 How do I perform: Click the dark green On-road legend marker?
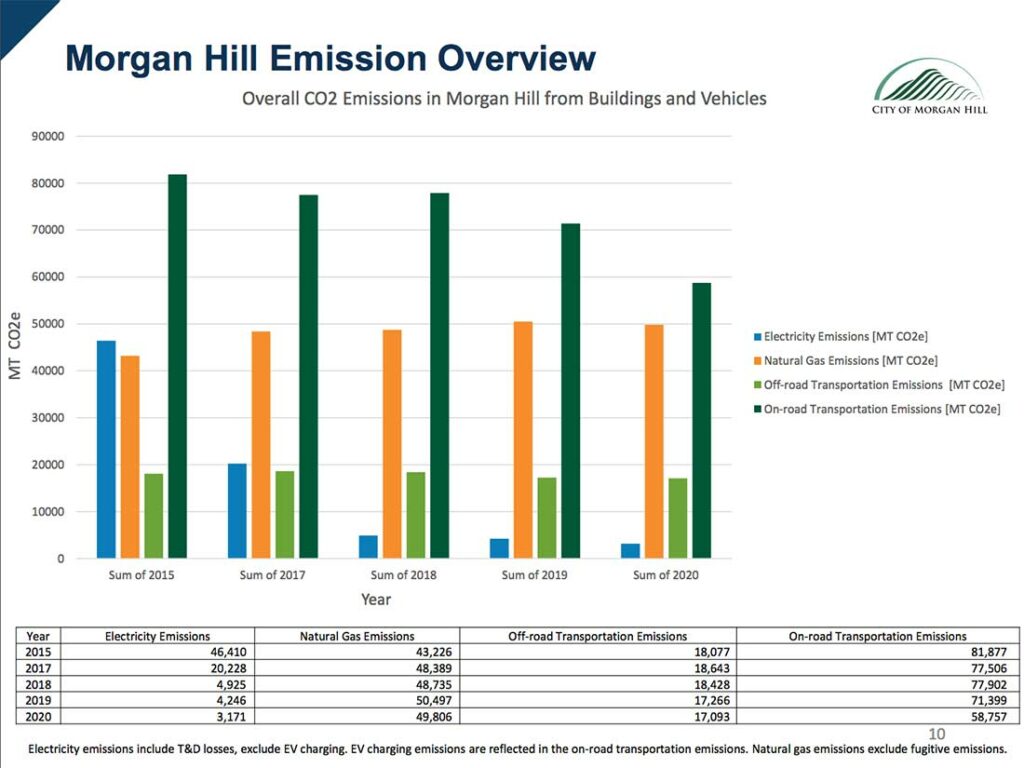tap(757, 409)
